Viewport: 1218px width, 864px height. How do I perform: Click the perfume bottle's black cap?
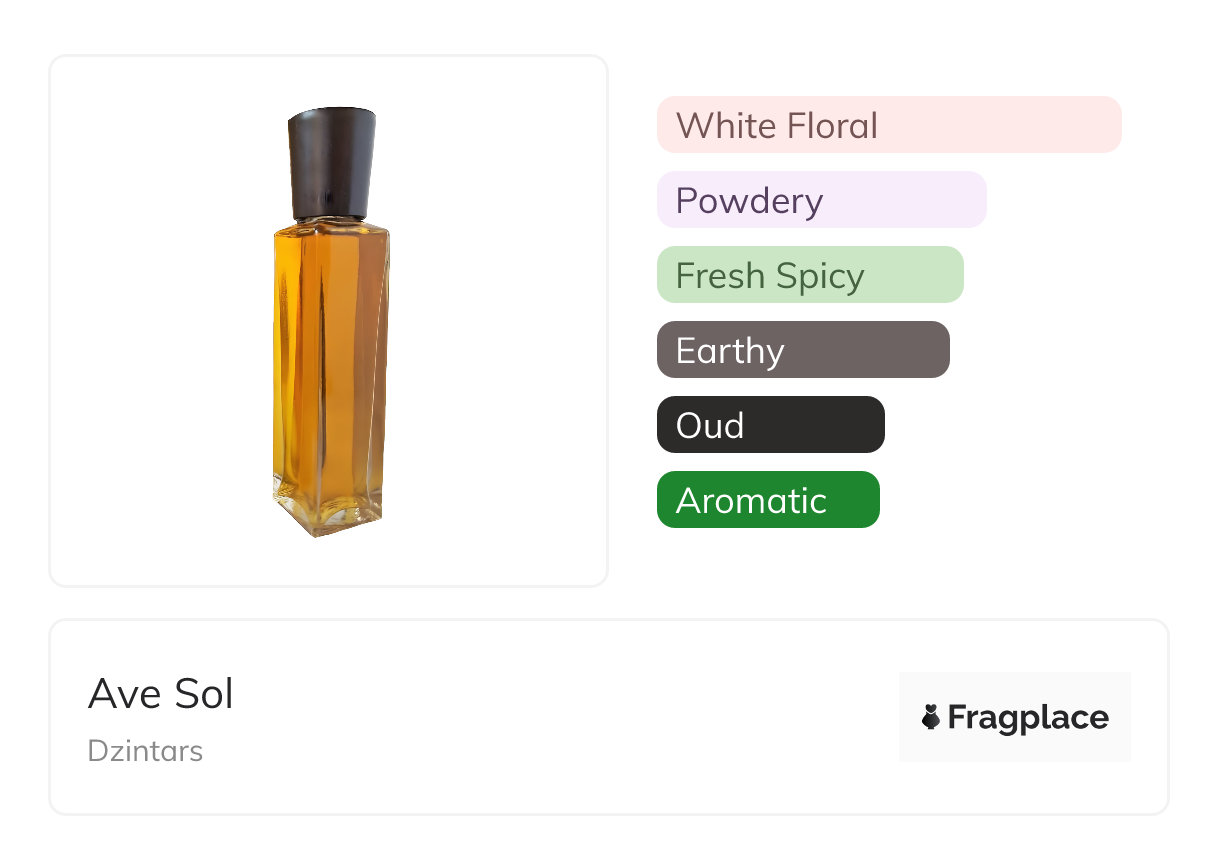point(332,162)
